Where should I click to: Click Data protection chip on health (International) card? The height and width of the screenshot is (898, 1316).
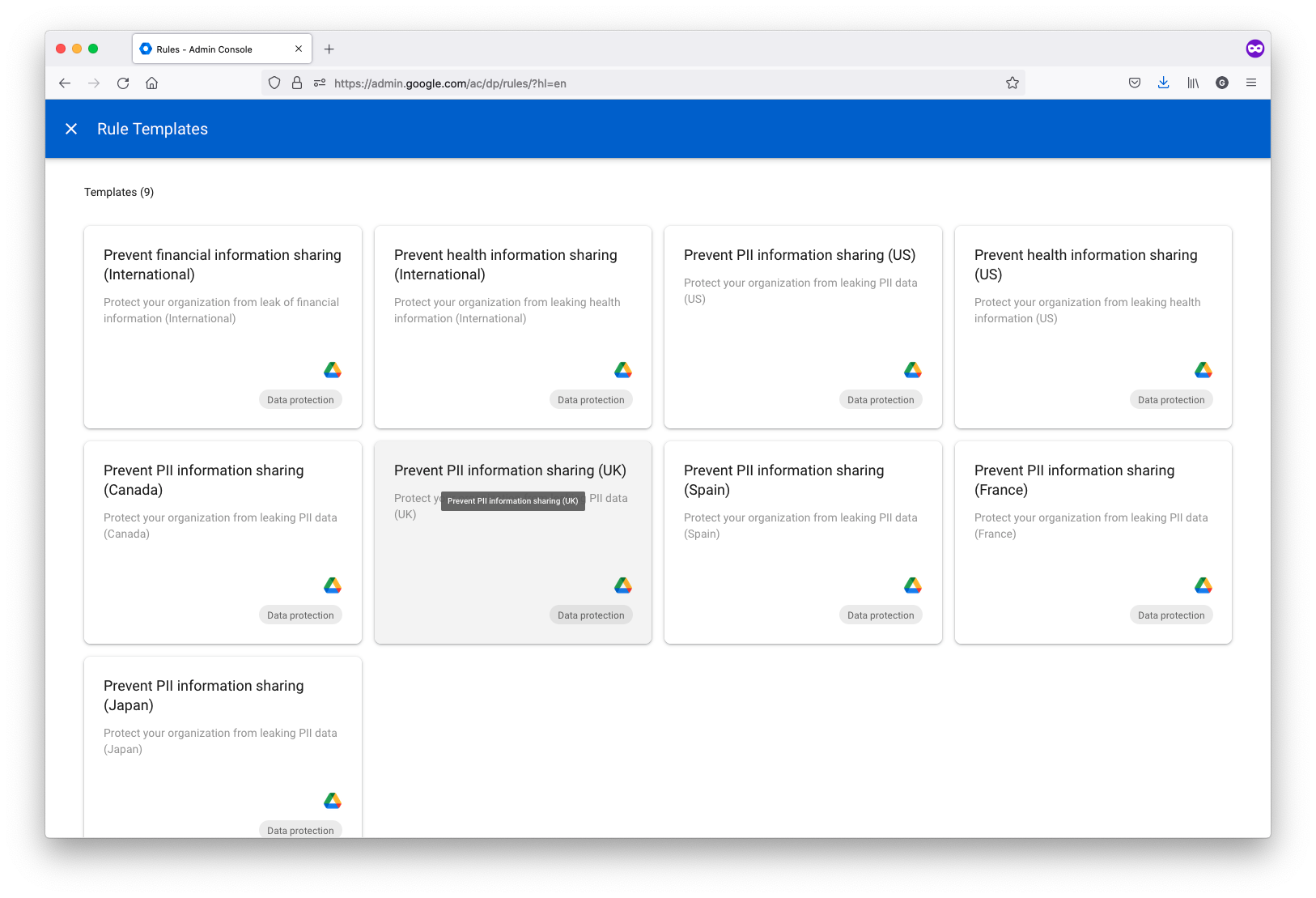coord(591,400)
